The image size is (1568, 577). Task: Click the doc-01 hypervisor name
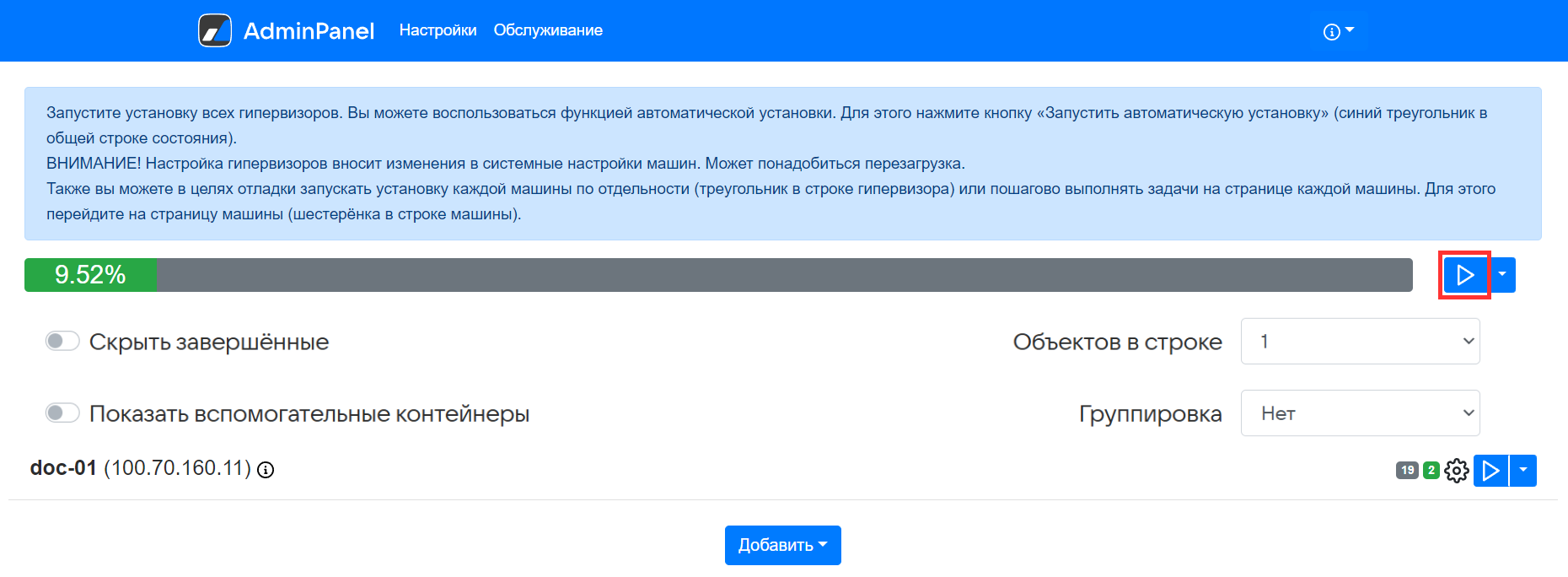pyautogui.click(x=63, y=468)
